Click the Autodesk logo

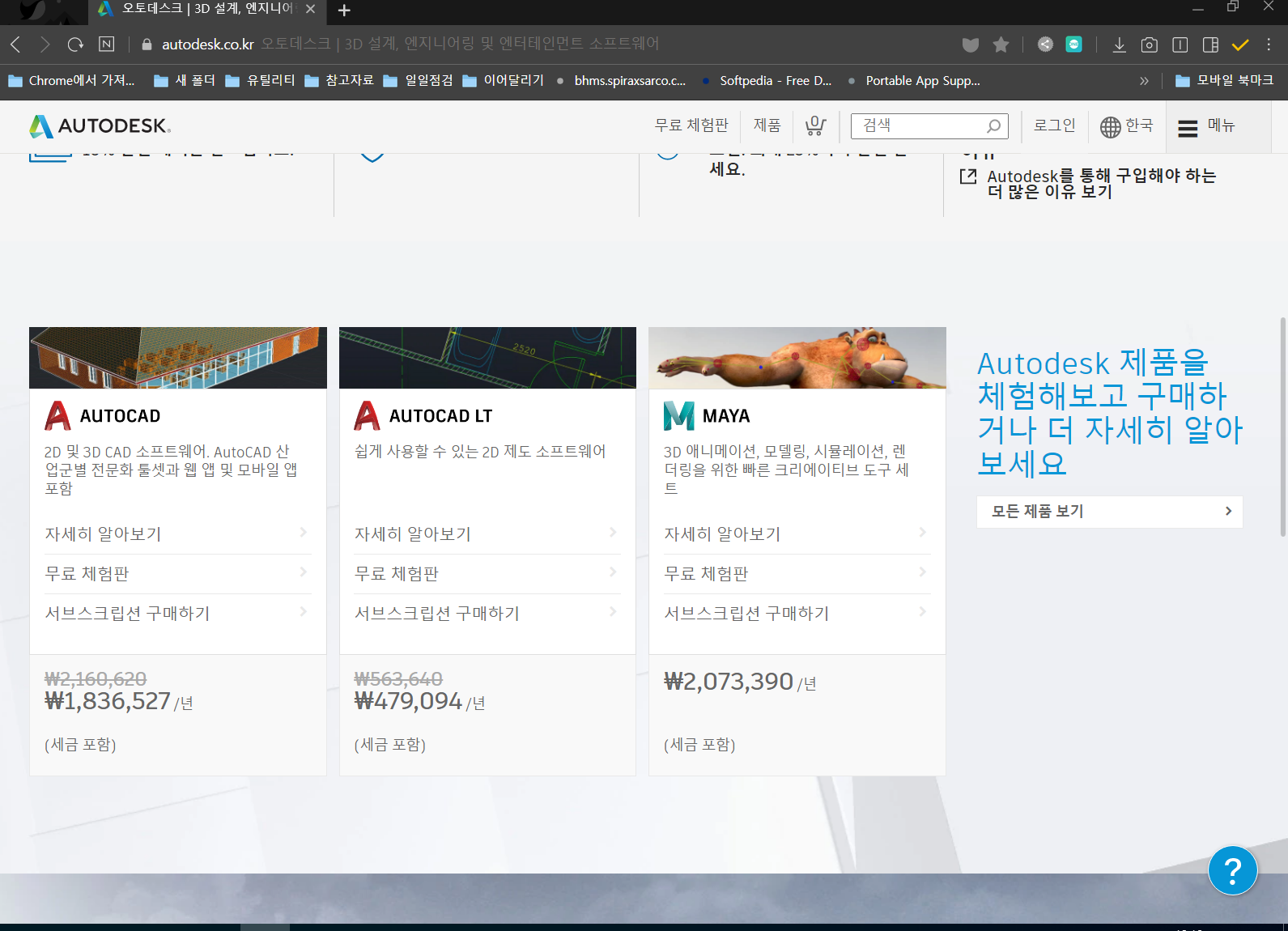[100, 126]
